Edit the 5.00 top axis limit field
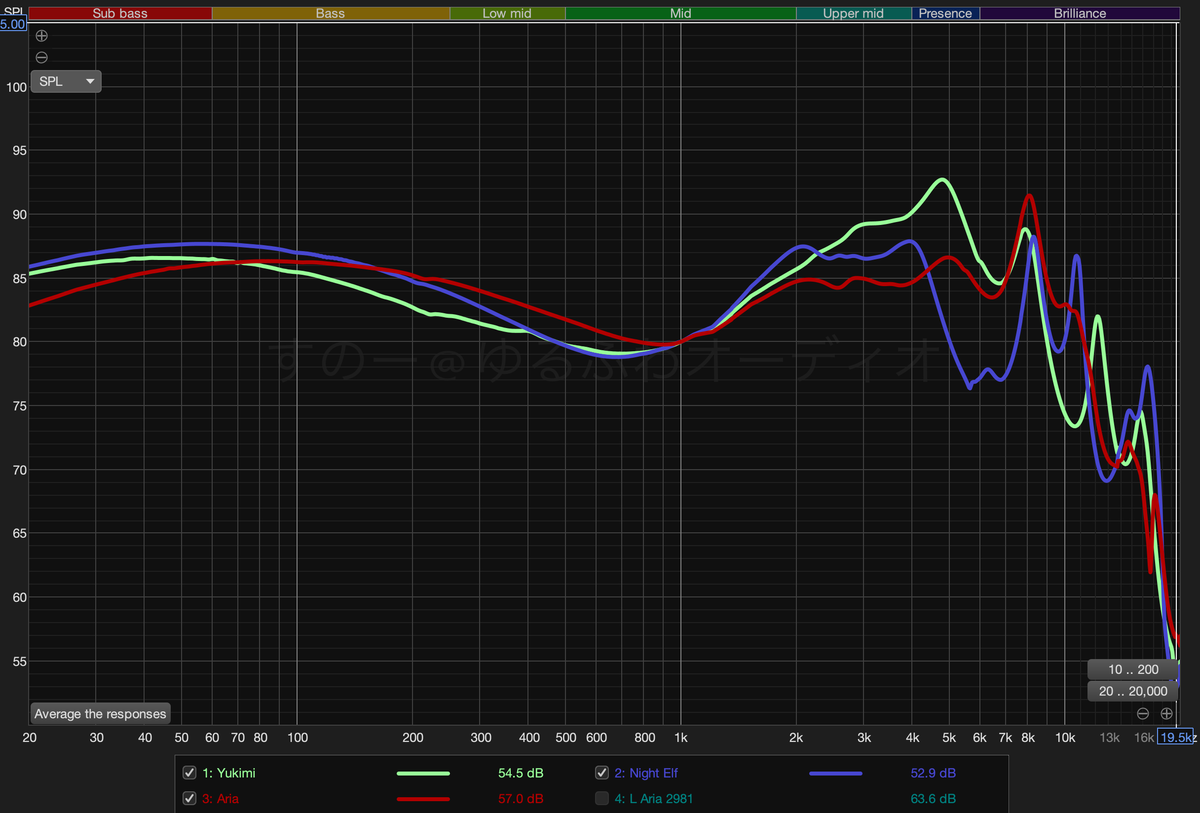This screenshot has height=813, width=1200. (x=12, y=23)
